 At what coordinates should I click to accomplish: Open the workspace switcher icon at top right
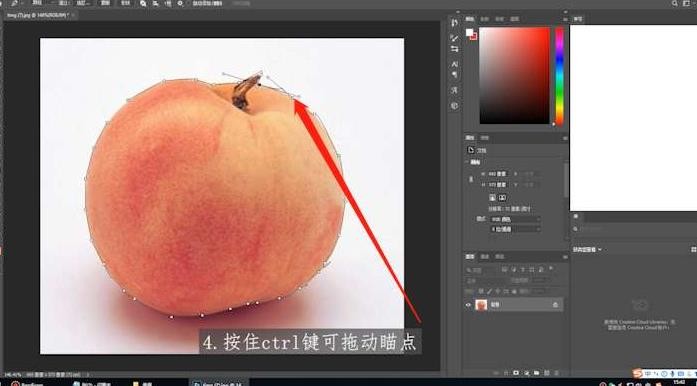tap(687, 4)
